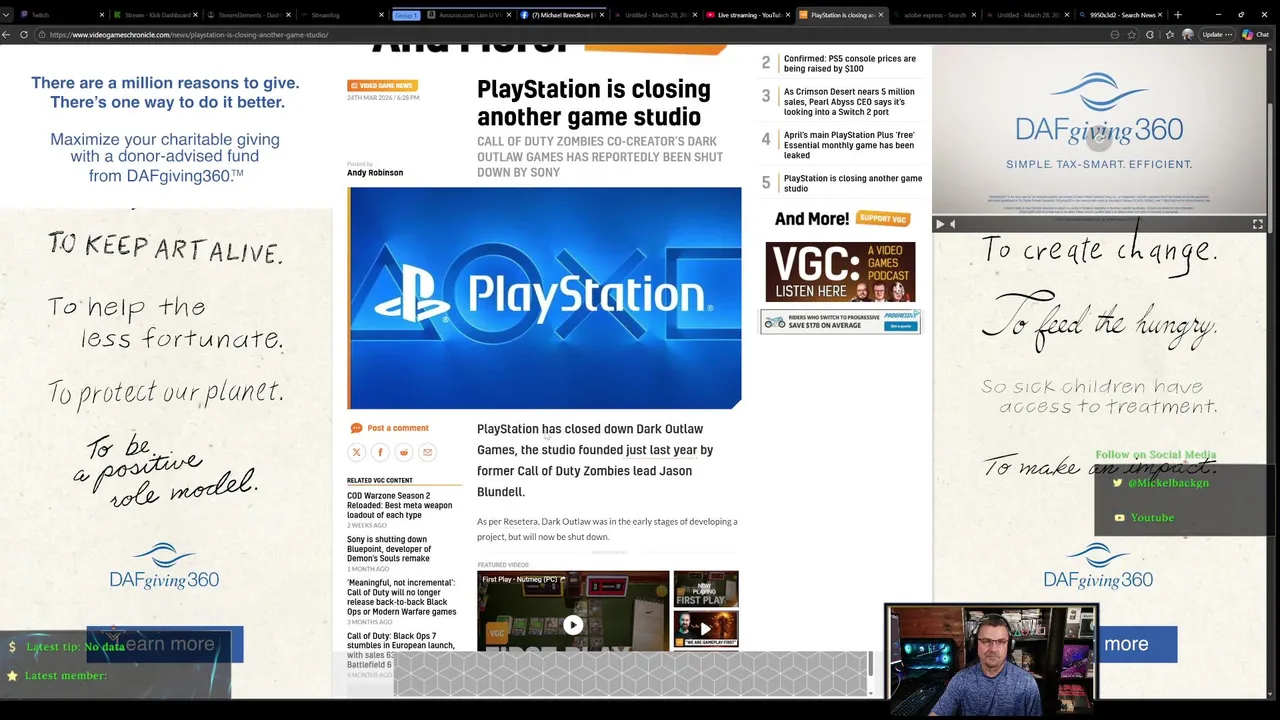Click the Youtube label in social overlay
The height and width of the screenshot is (720, 1280).
pos(1152,517)
